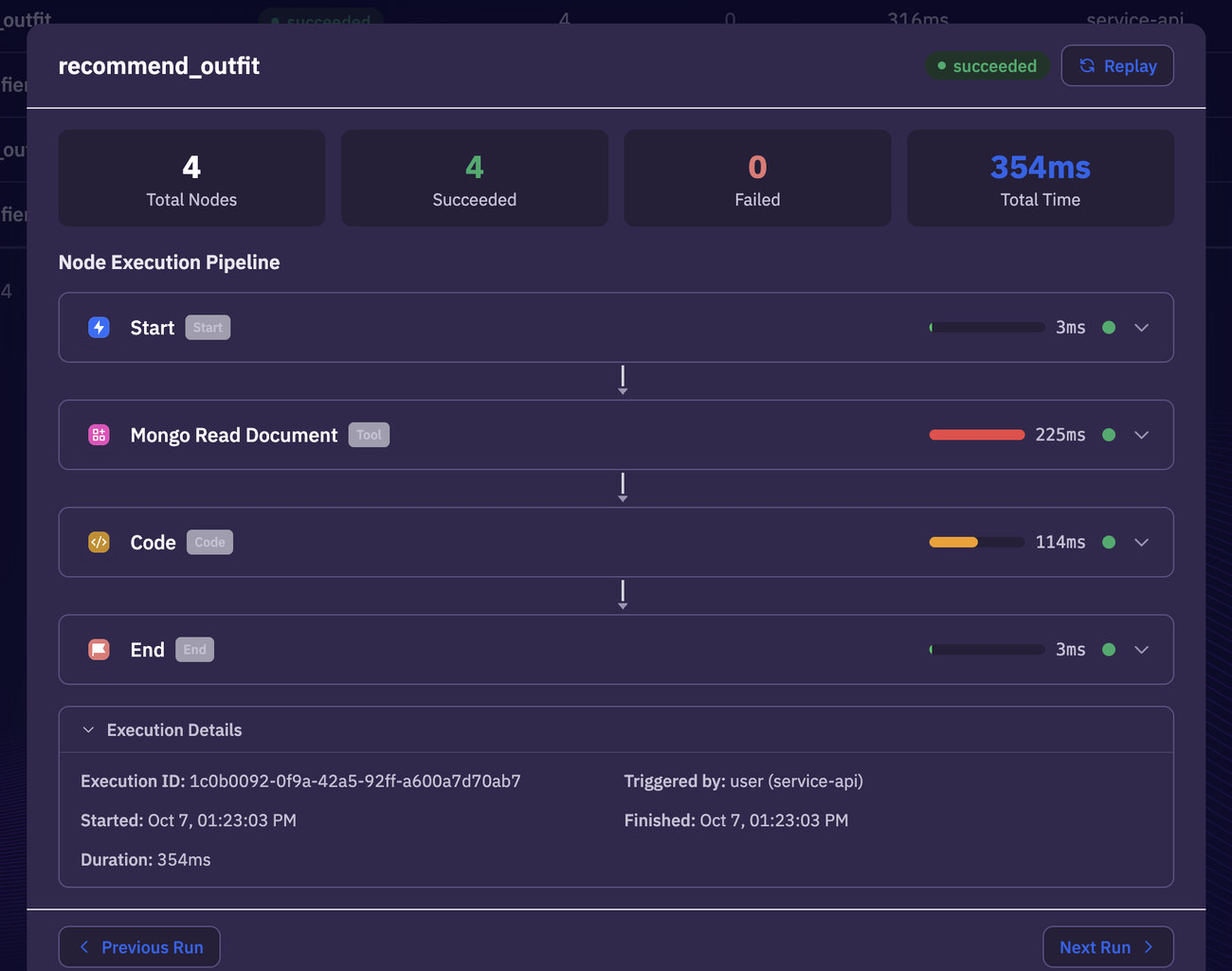Screen dimensions: 1232x971
Task: Click the Start type tag
Action: coord(208,328)
